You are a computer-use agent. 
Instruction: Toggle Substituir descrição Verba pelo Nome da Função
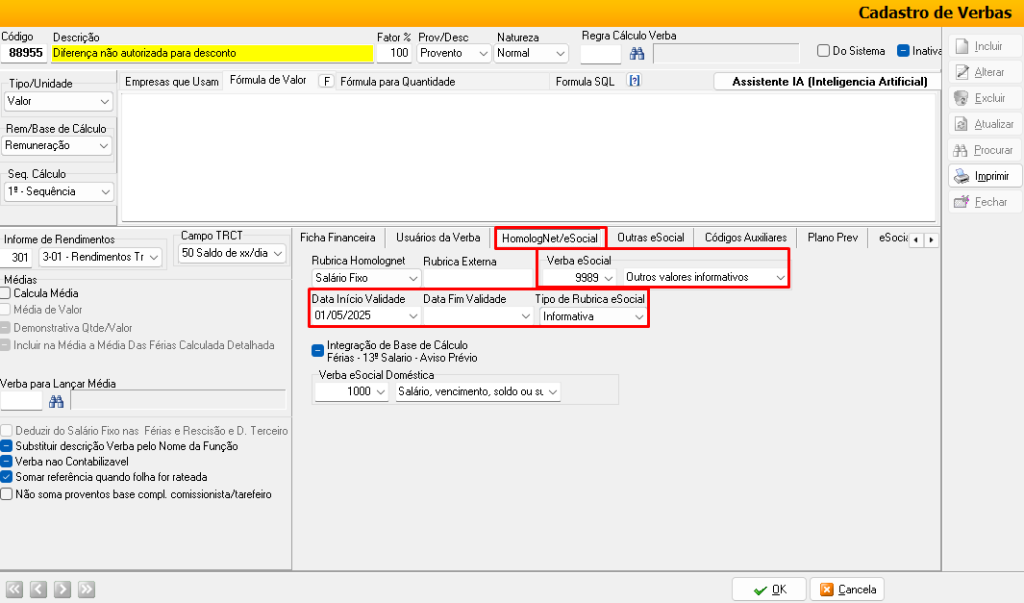pos(7,446)
